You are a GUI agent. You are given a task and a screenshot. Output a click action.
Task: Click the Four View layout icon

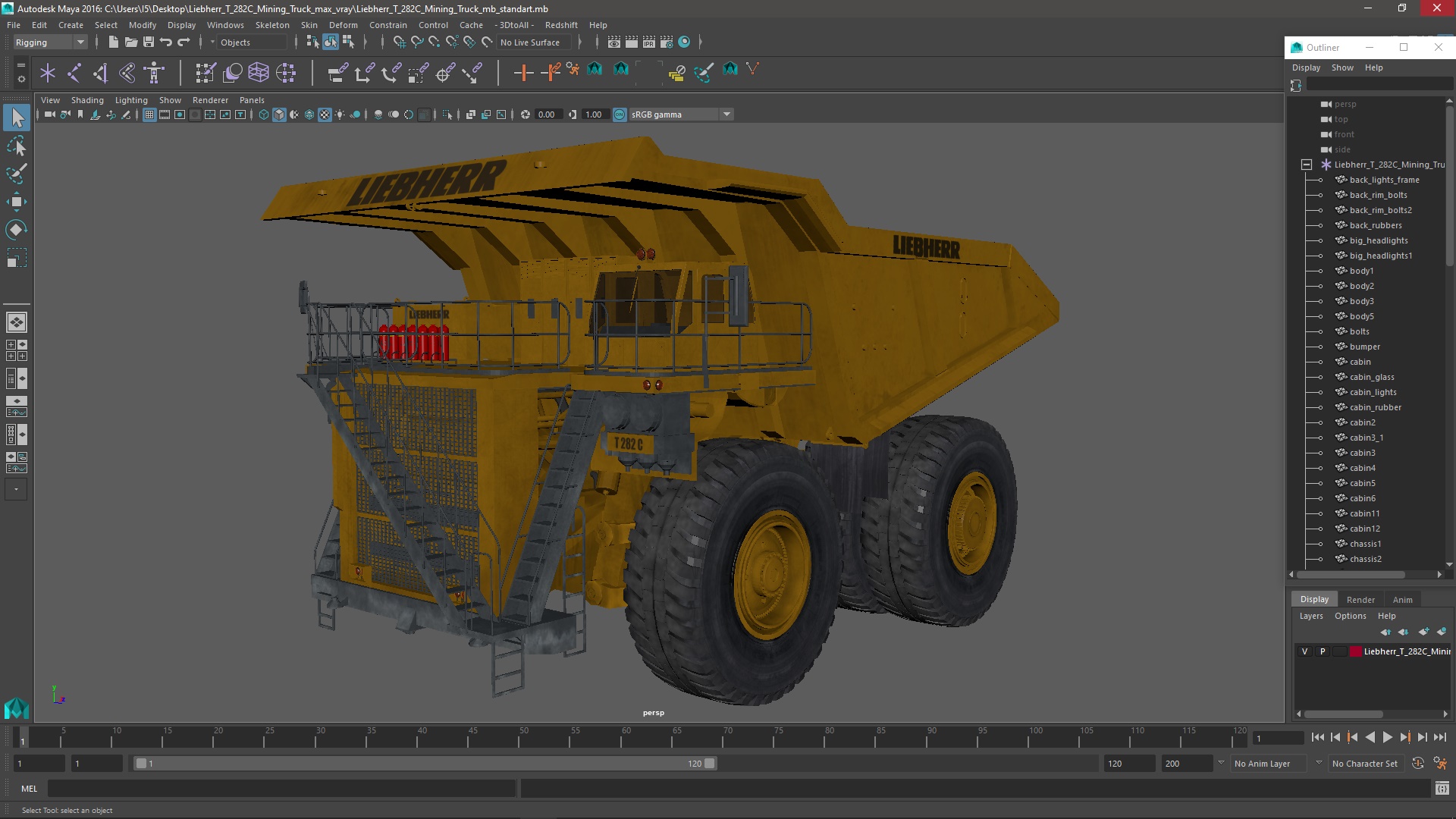[17, 350]
